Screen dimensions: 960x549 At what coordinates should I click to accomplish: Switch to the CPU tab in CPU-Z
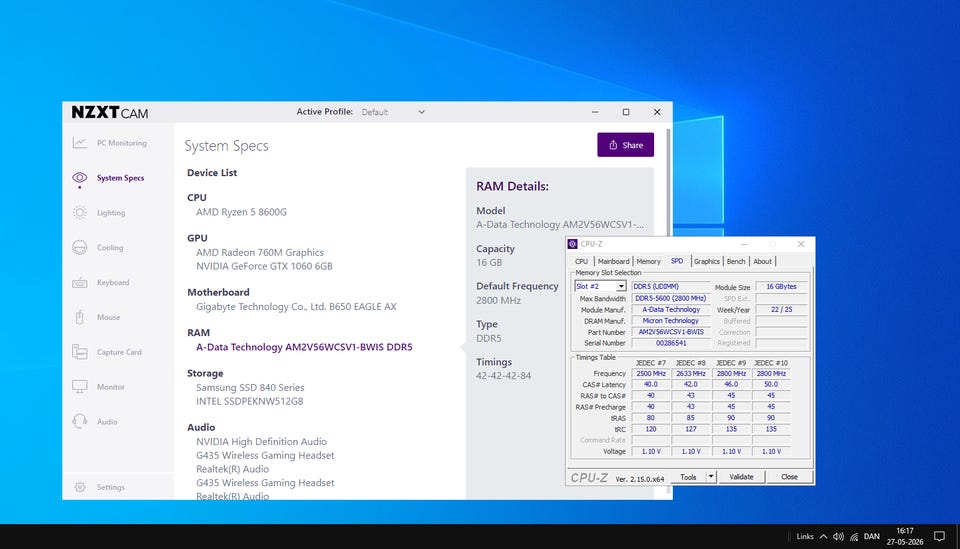582,261
